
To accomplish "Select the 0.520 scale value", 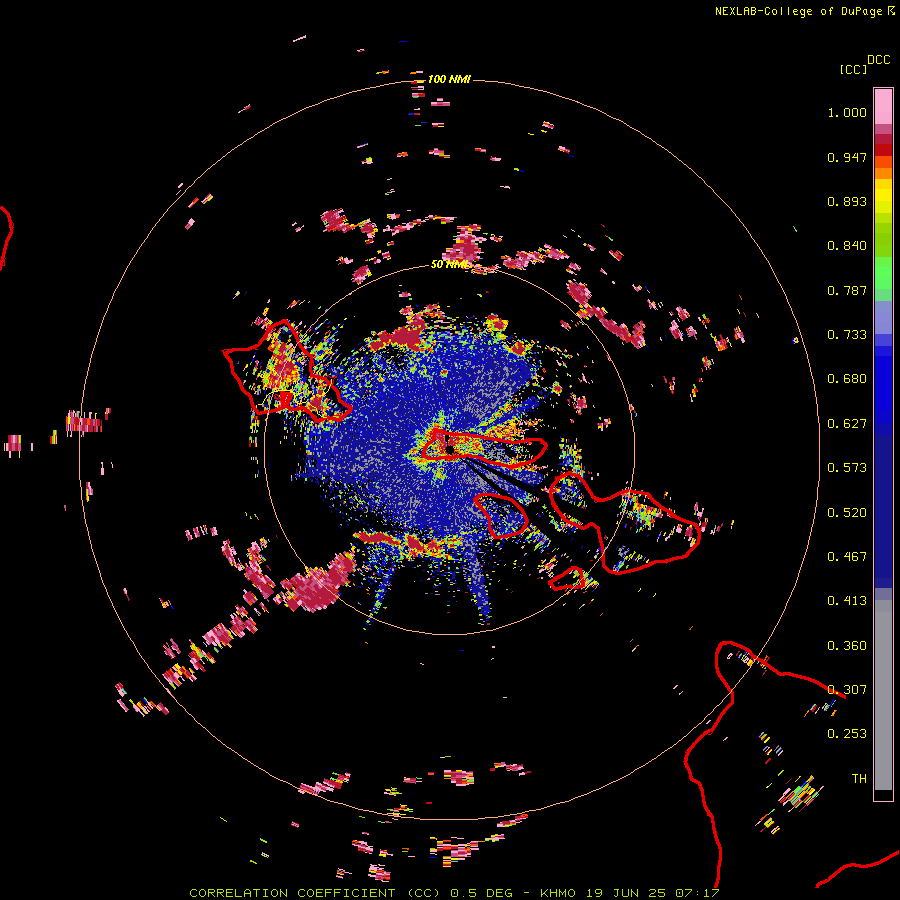I will (x=847, y=513).
